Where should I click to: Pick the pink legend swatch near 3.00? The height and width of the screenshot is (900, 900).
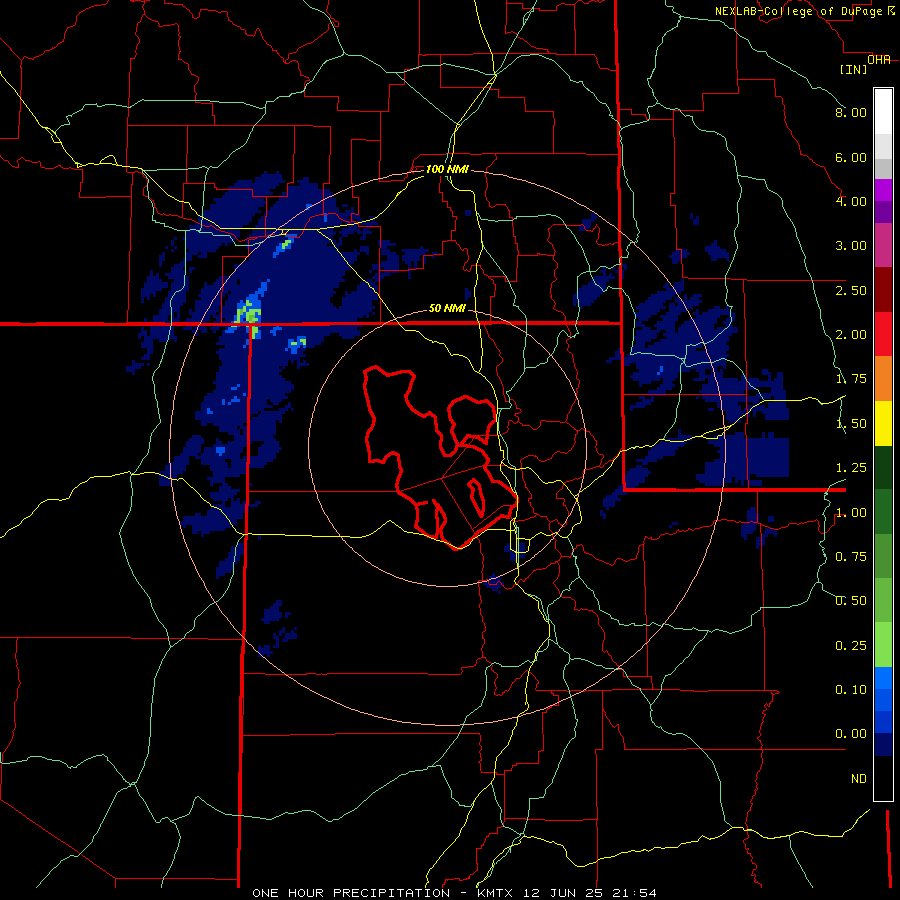tap(883, 245)
